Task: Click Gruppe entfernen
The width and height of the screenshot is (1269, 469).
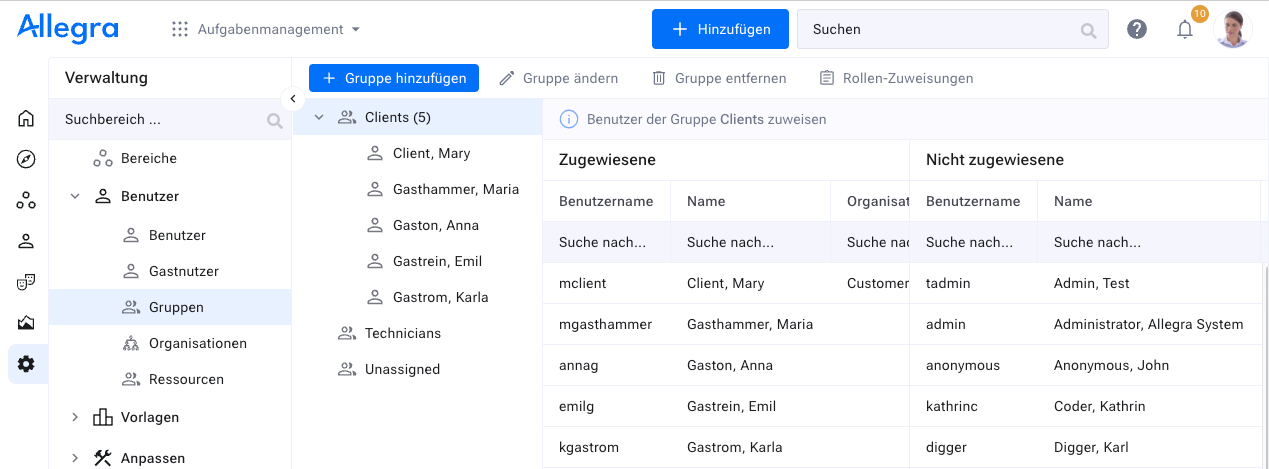Action: click(x=719, y=78)
